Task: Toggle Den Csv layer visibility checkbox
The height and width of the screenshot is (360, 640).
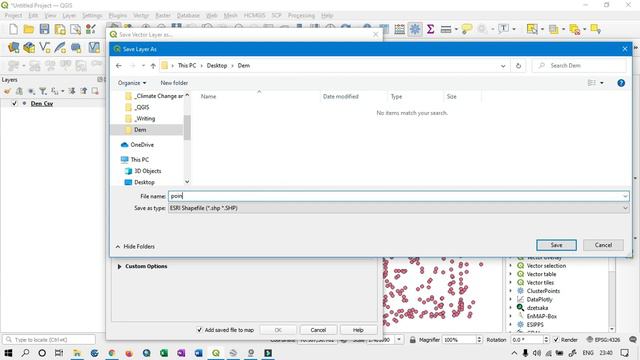Action: pos(15,104)
